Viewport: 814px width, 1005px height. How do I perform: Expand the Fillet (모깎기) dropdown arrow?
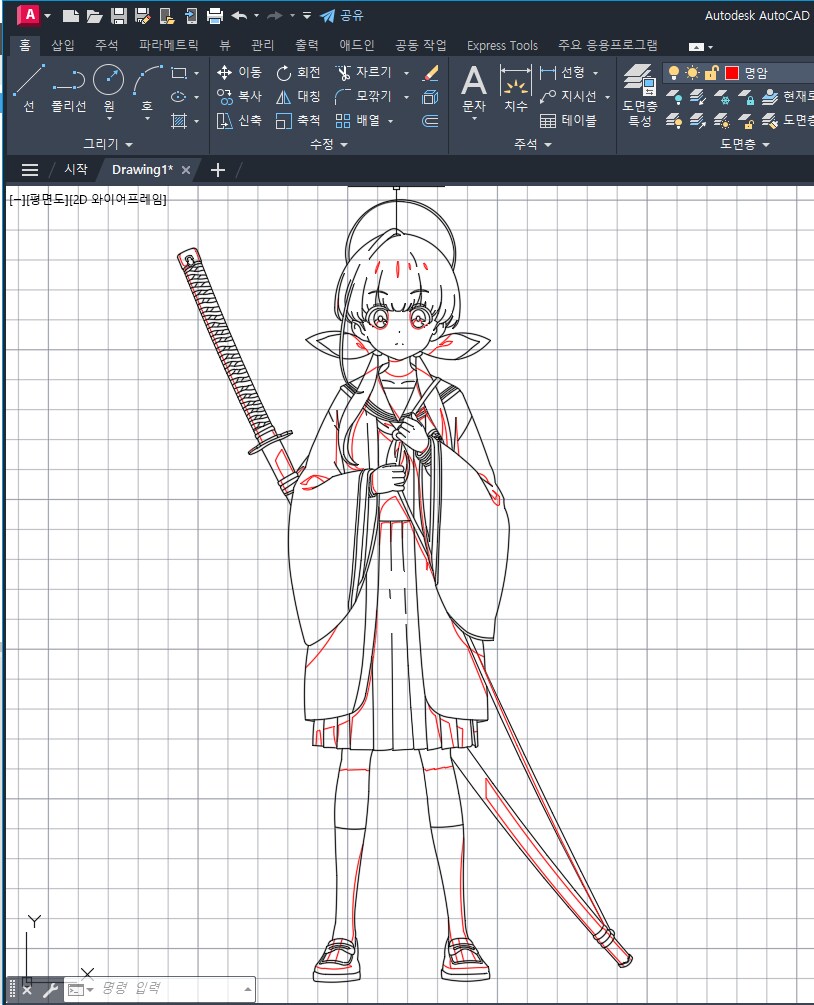406,97
